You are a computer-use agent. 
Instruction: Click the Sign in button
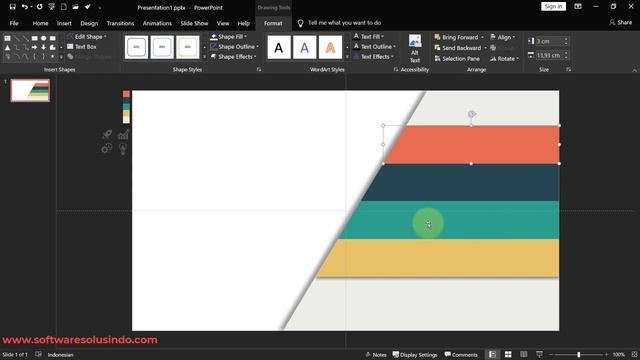pos(553,7)
